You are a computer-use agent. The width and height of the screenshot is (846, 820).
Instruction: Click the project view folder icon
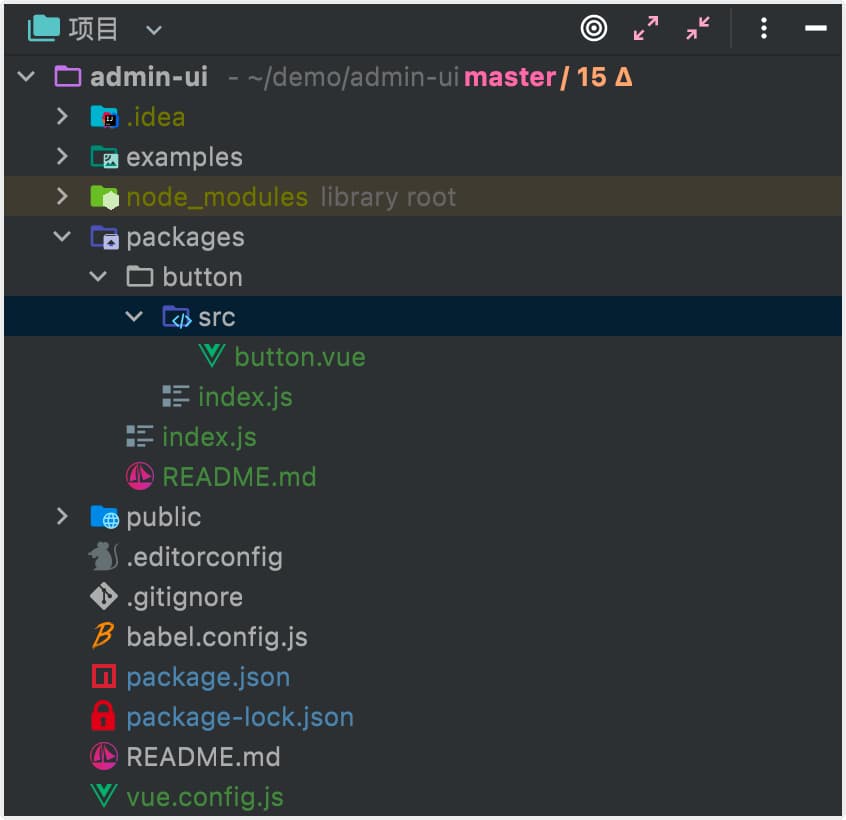43,28
